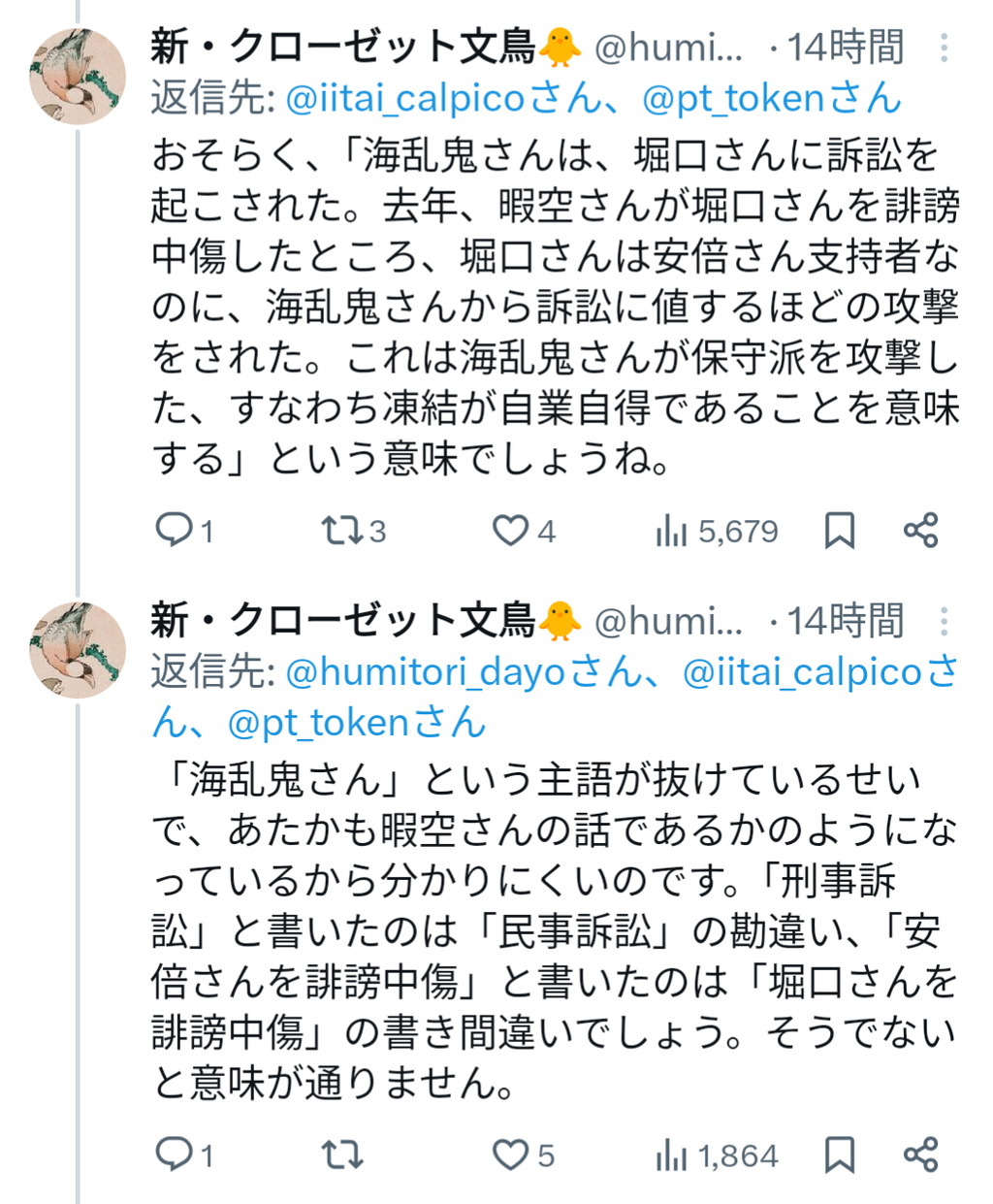
Task: Like the second tweet with 5 likes
Action: point(510,1155)
